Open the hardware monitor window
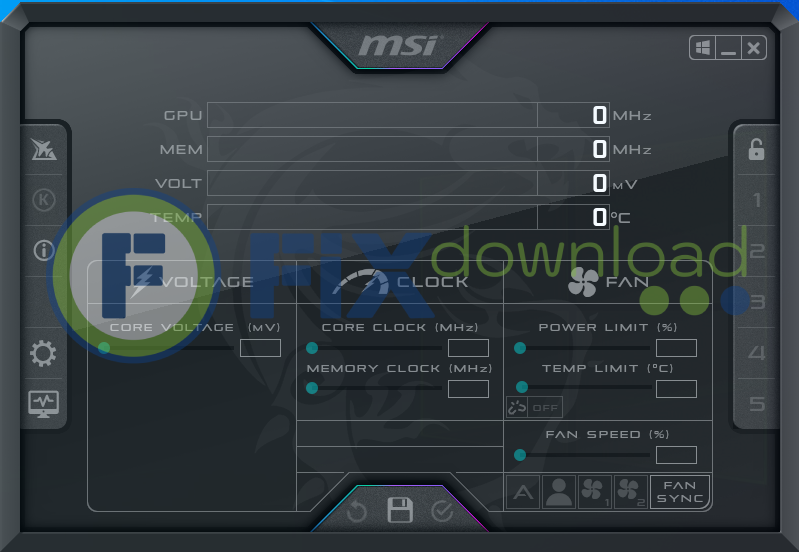The image size is (799, 552). [44, 403]
